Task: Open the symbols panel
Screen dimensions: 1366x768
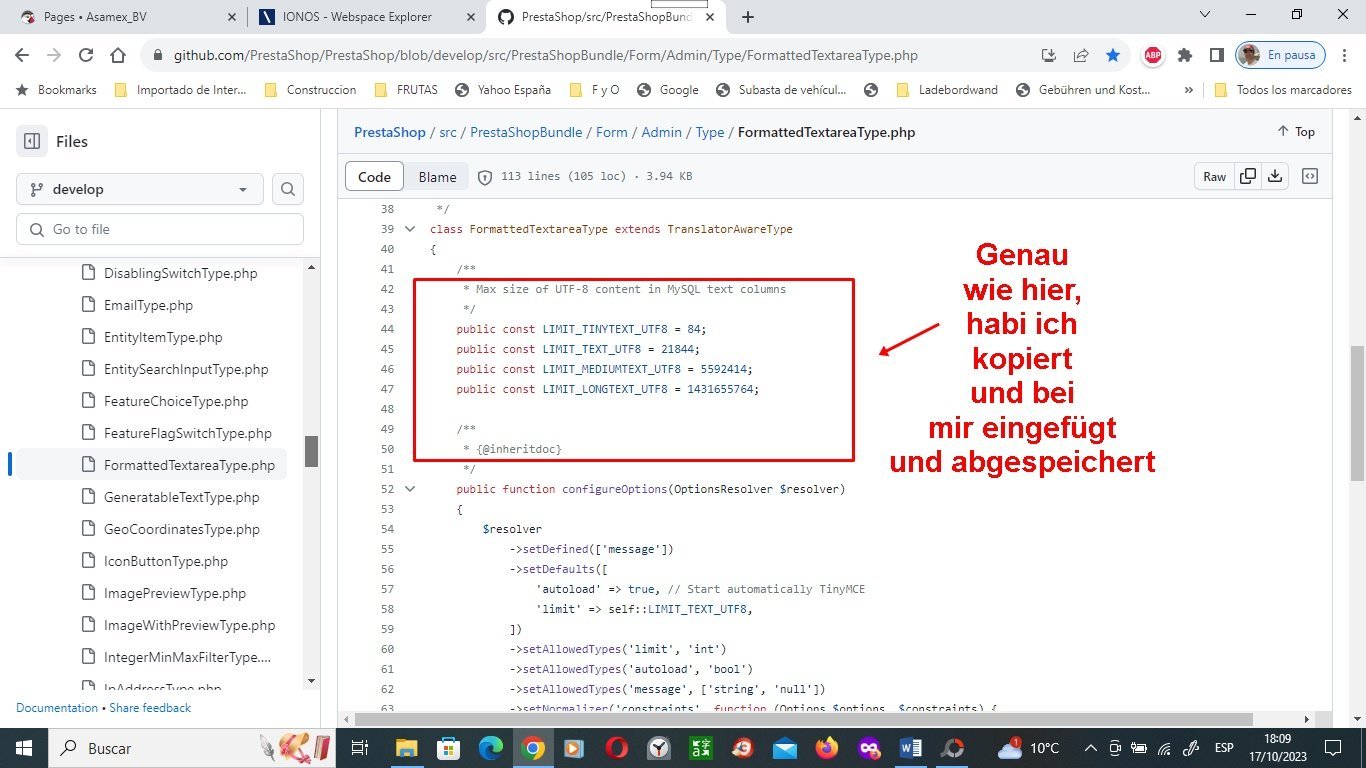Action: [x=1310, y=176]
